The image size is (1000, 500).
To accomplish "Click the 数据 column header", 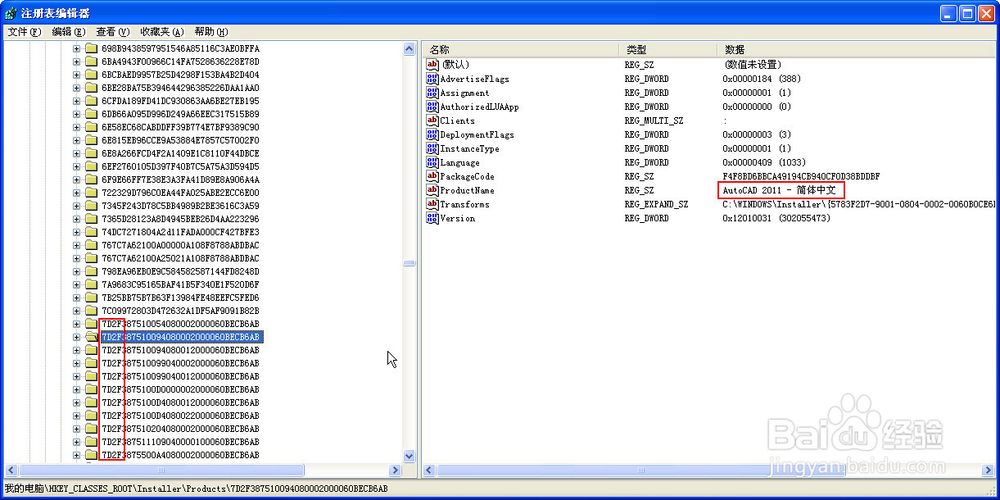I will point(856,49).
